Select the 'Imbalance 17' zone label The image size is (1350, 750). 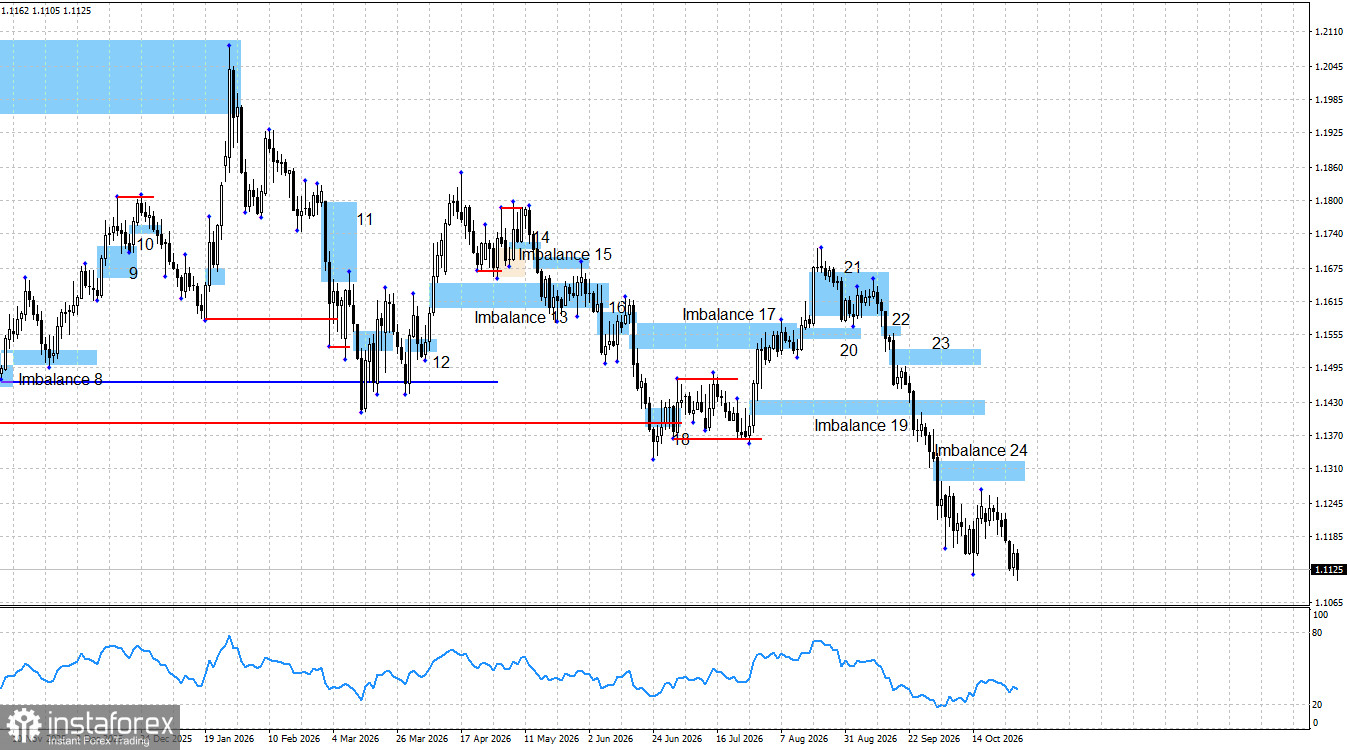[729, 315]
